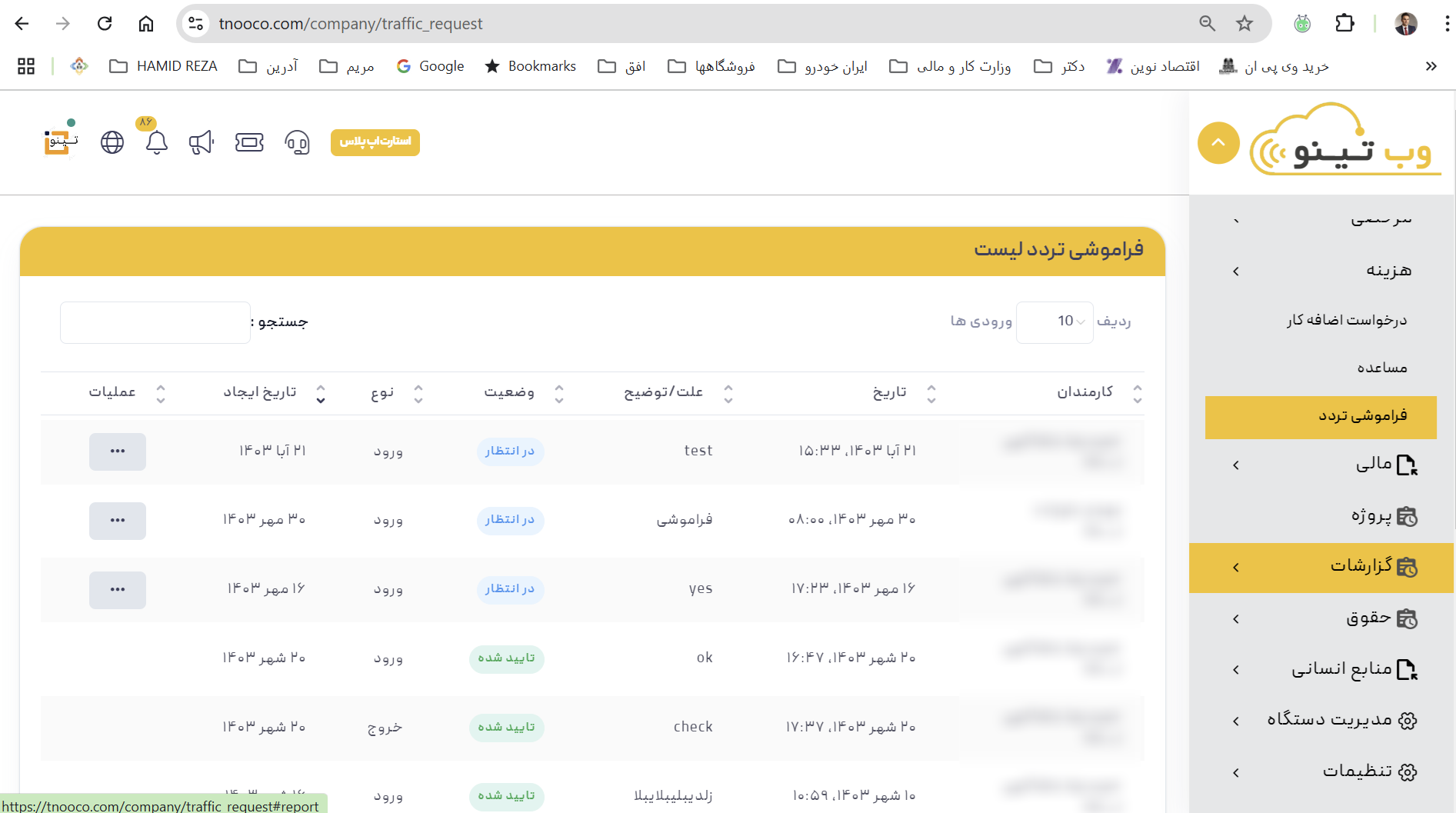Sort table by کارمندان column

(x=1085, y=393)
